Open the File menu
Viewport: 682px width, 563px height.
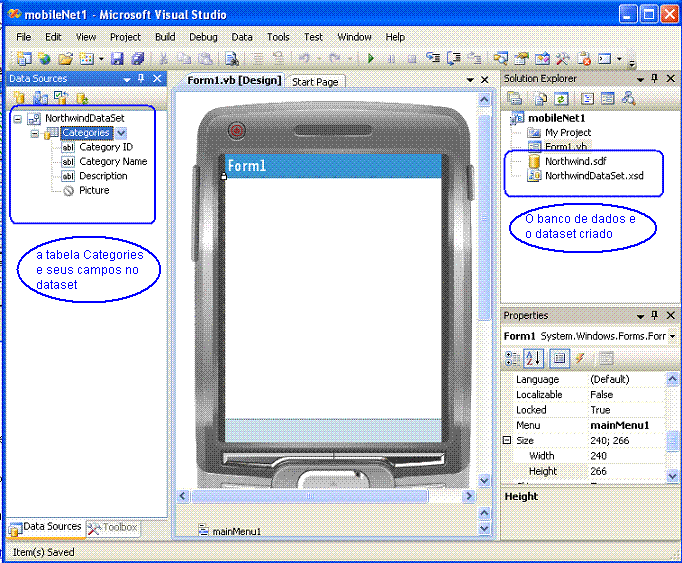point(23,37)
